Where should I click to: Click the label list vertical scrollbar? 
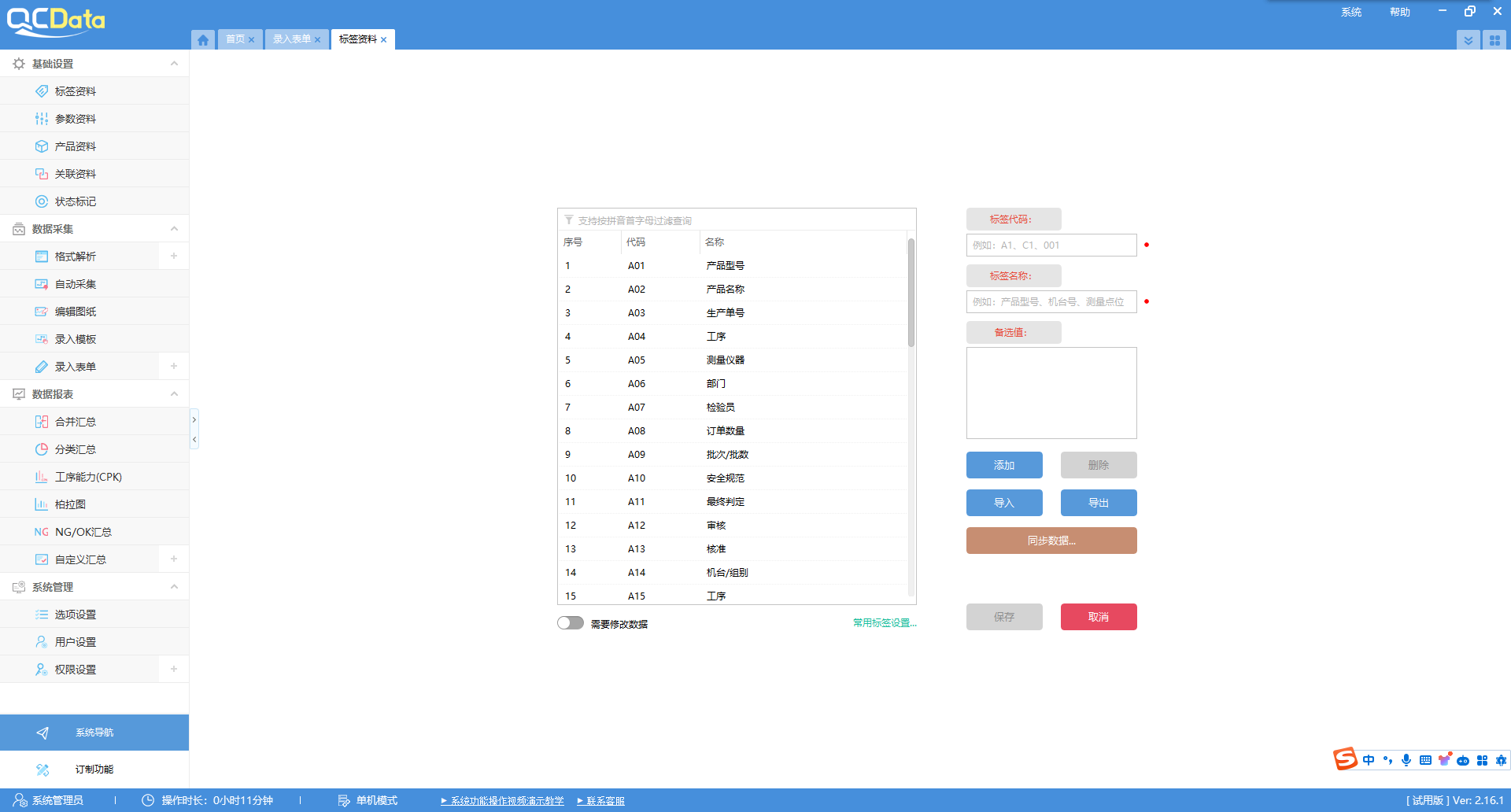911,293
